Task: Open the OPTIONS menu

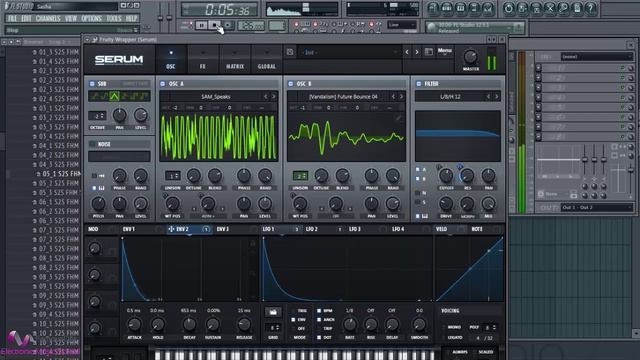Action: click(91, 19)
